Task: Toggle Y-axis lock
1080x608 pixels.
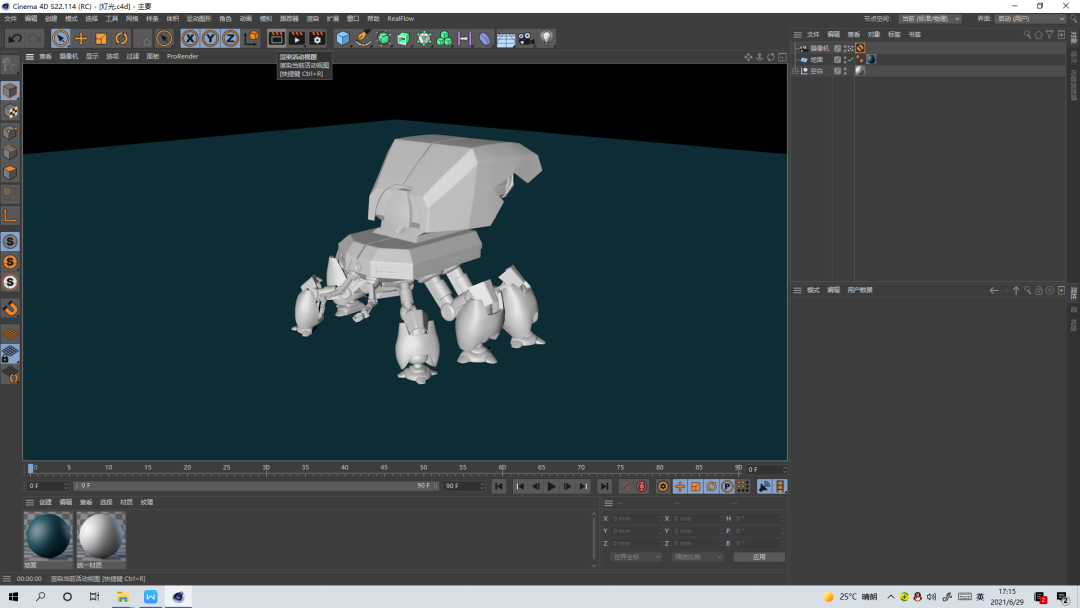Action: (x=210, y=39)
